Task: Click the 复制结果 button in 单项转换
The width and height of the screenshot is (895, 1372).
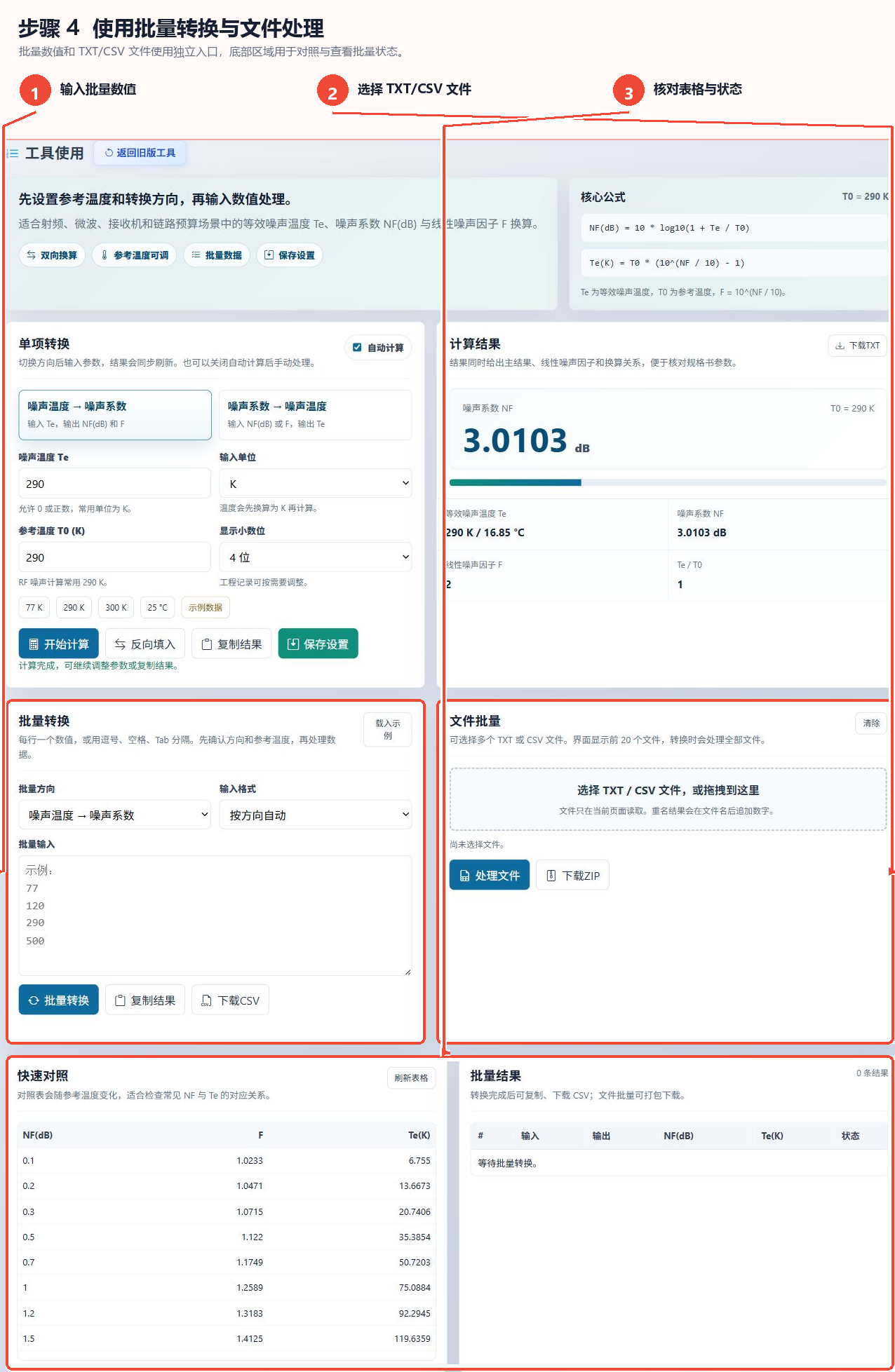Action: (231, 644)
